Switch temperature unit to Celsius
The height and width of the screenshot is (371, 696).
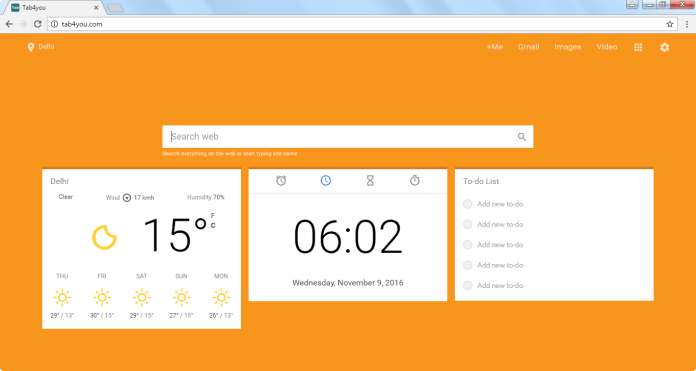pyautogui.click(x=213, y=226)
